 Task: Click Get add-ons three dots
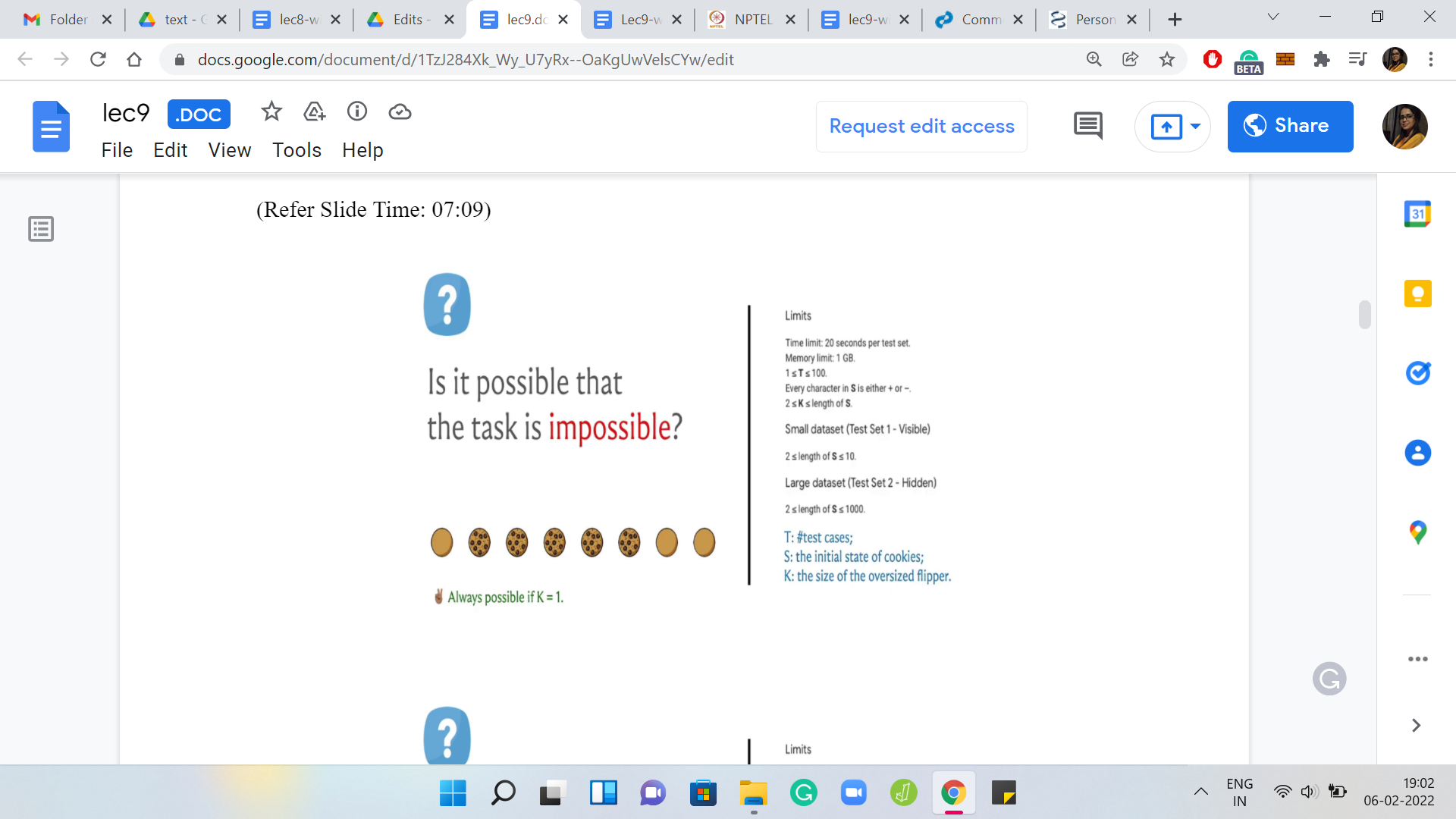point(1417,659)
